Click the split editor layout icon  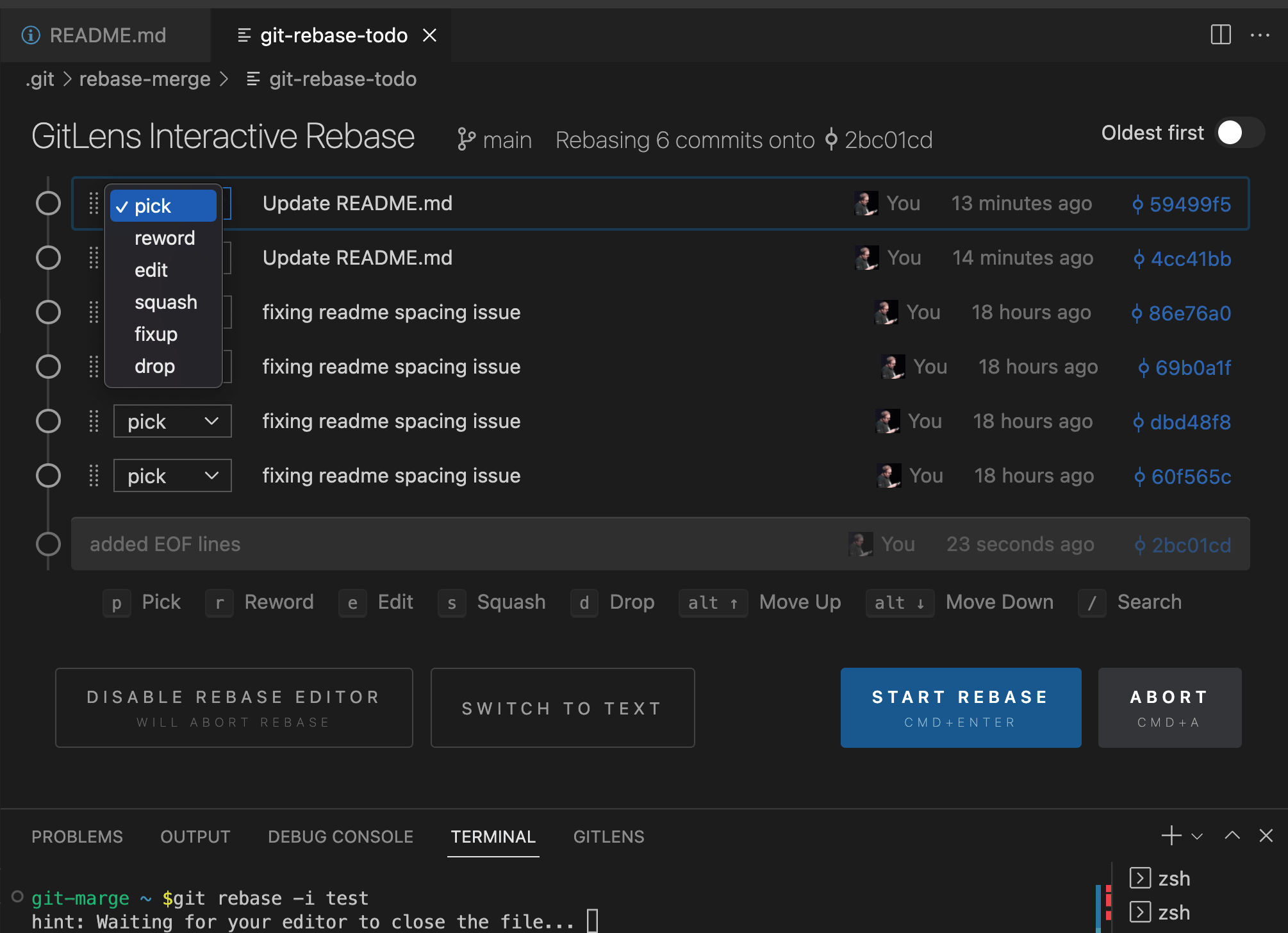tap(1221, 34)
